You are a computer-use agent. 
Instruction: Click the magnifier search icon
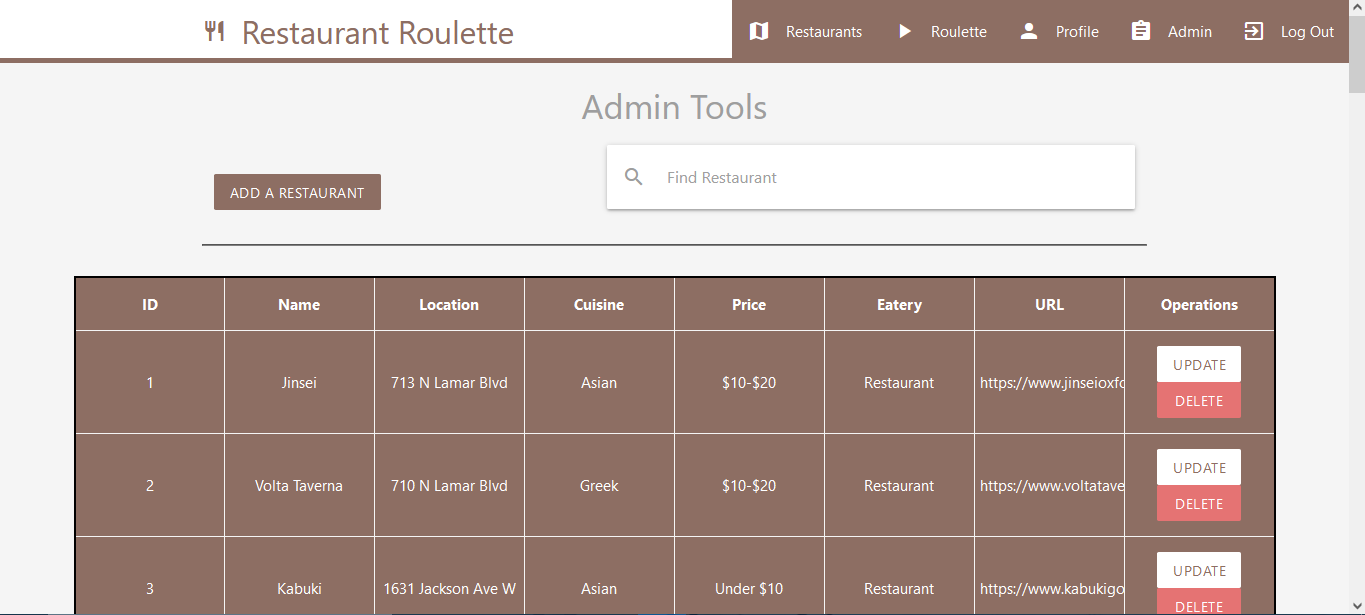(634, 177)
